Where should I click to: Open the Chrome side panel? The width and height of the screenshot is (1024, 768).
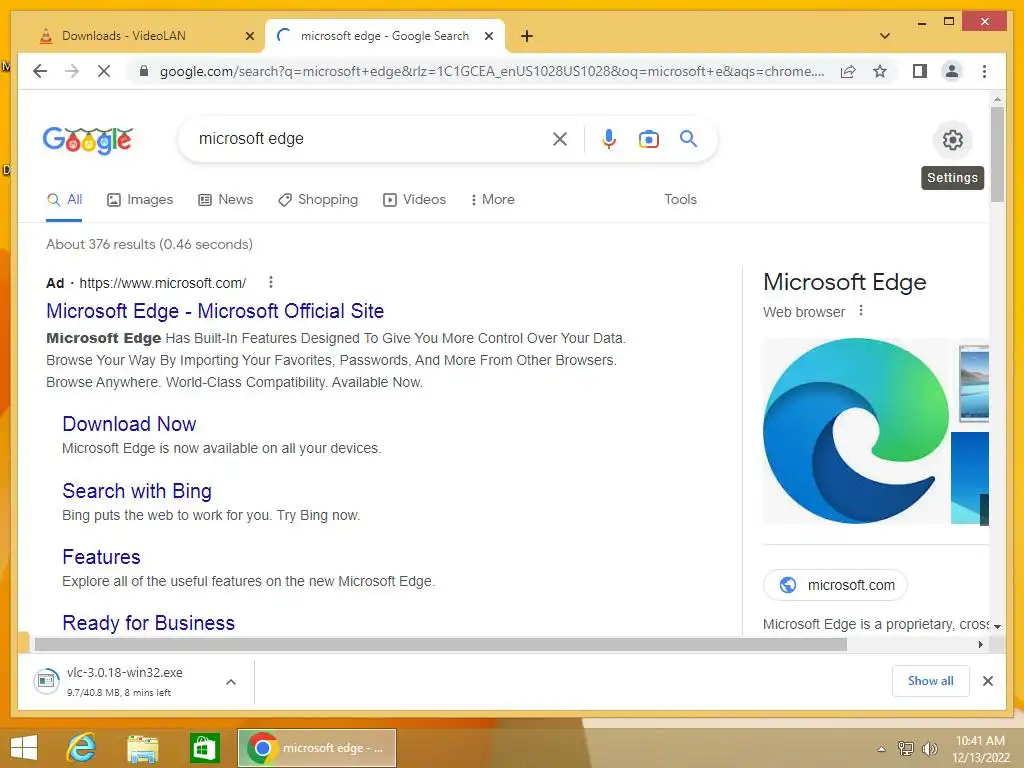coord(920,71)
